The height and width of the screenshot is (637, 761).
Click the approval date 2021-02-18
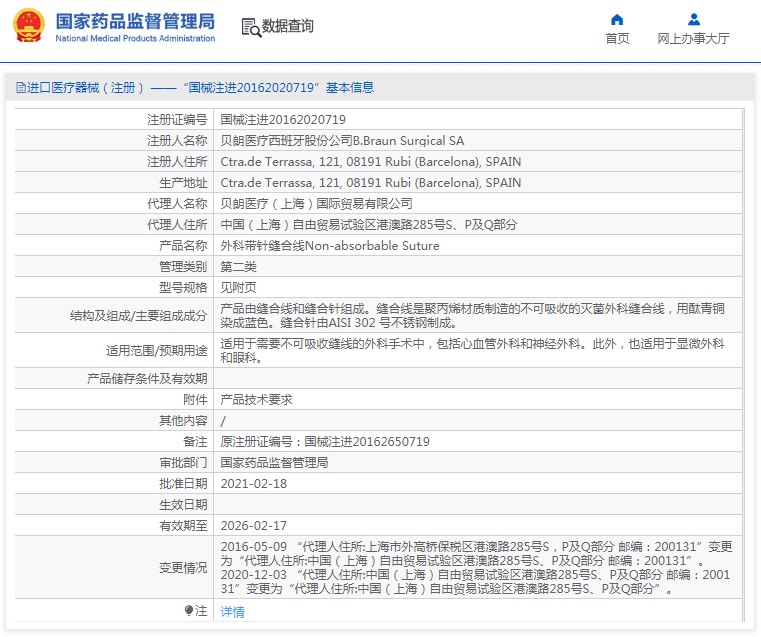[253, 483]
